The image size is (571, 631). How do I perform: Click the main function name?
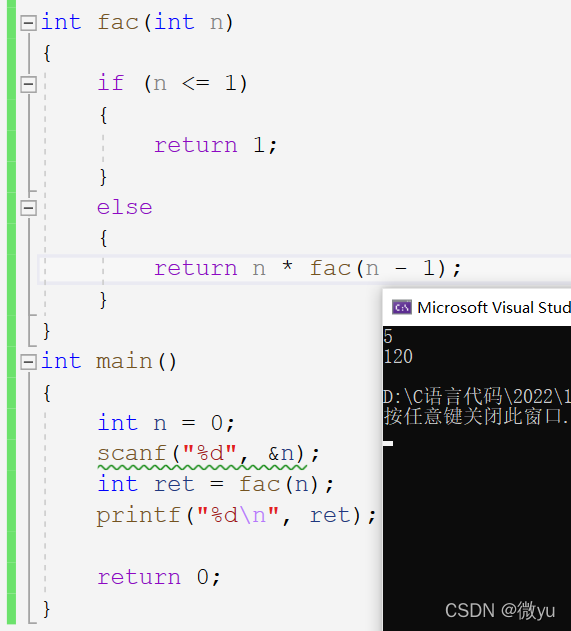click(124, 361)
